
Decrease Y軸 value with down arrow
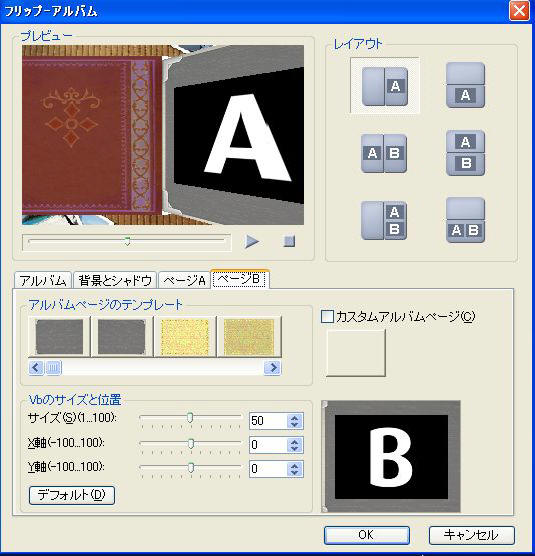(x=295, y=473)
